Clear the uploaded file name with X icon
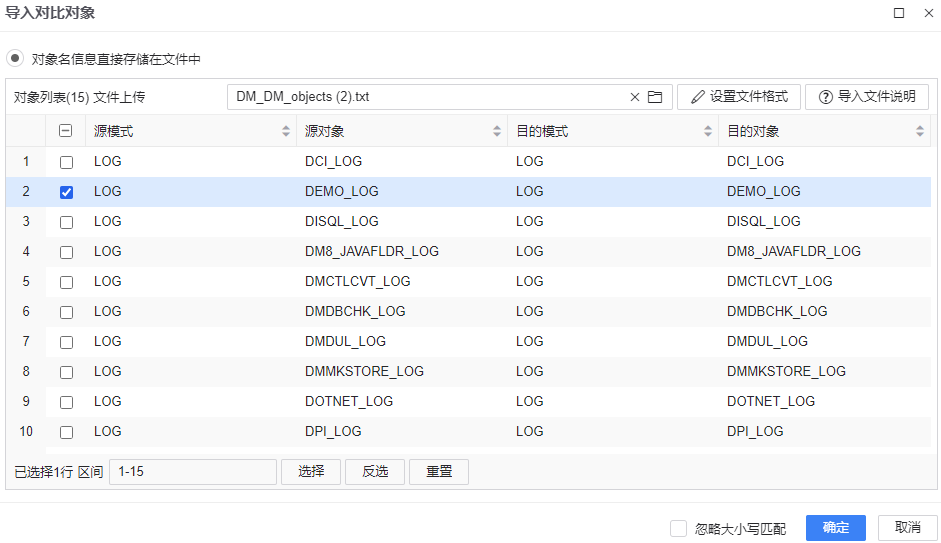Screen dimensions: 941x543 point(634,97)
